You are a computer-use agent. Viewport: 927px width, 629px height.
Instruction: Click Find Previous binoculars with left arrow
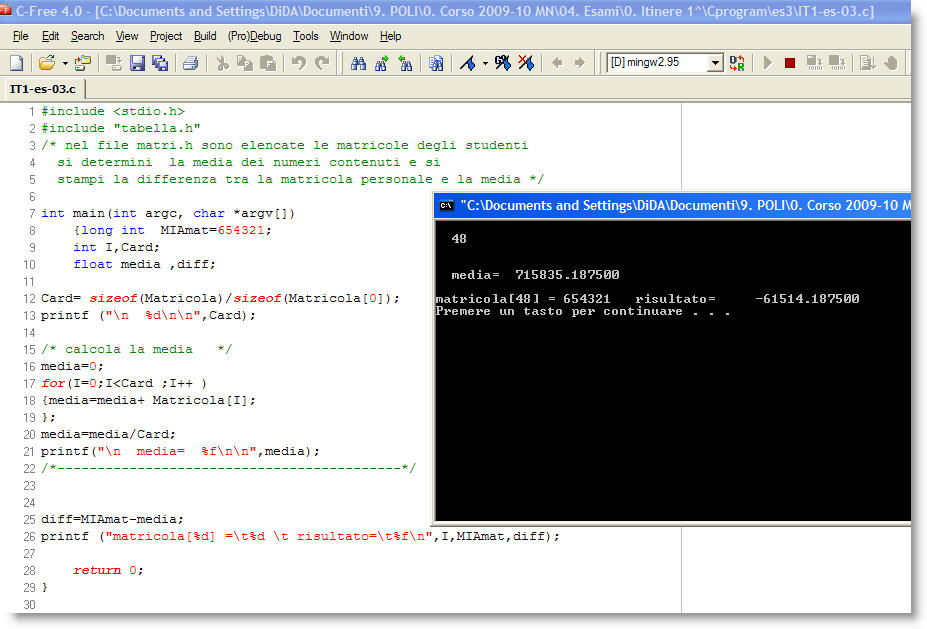click(406, 63)
